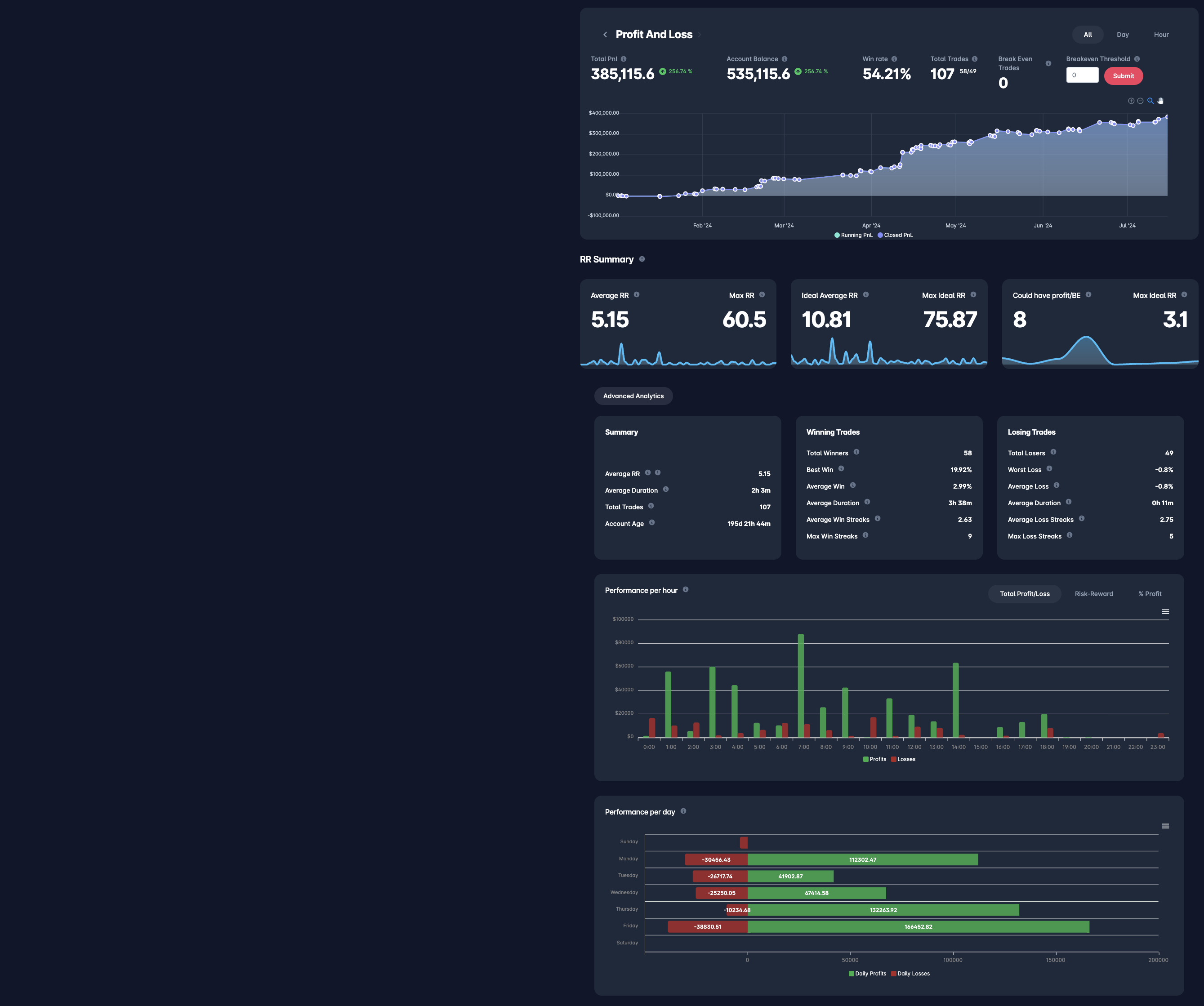Click the info icon next to Account Balance
This screenshot has height=1006, width=1204.
(x=785, y=59)
